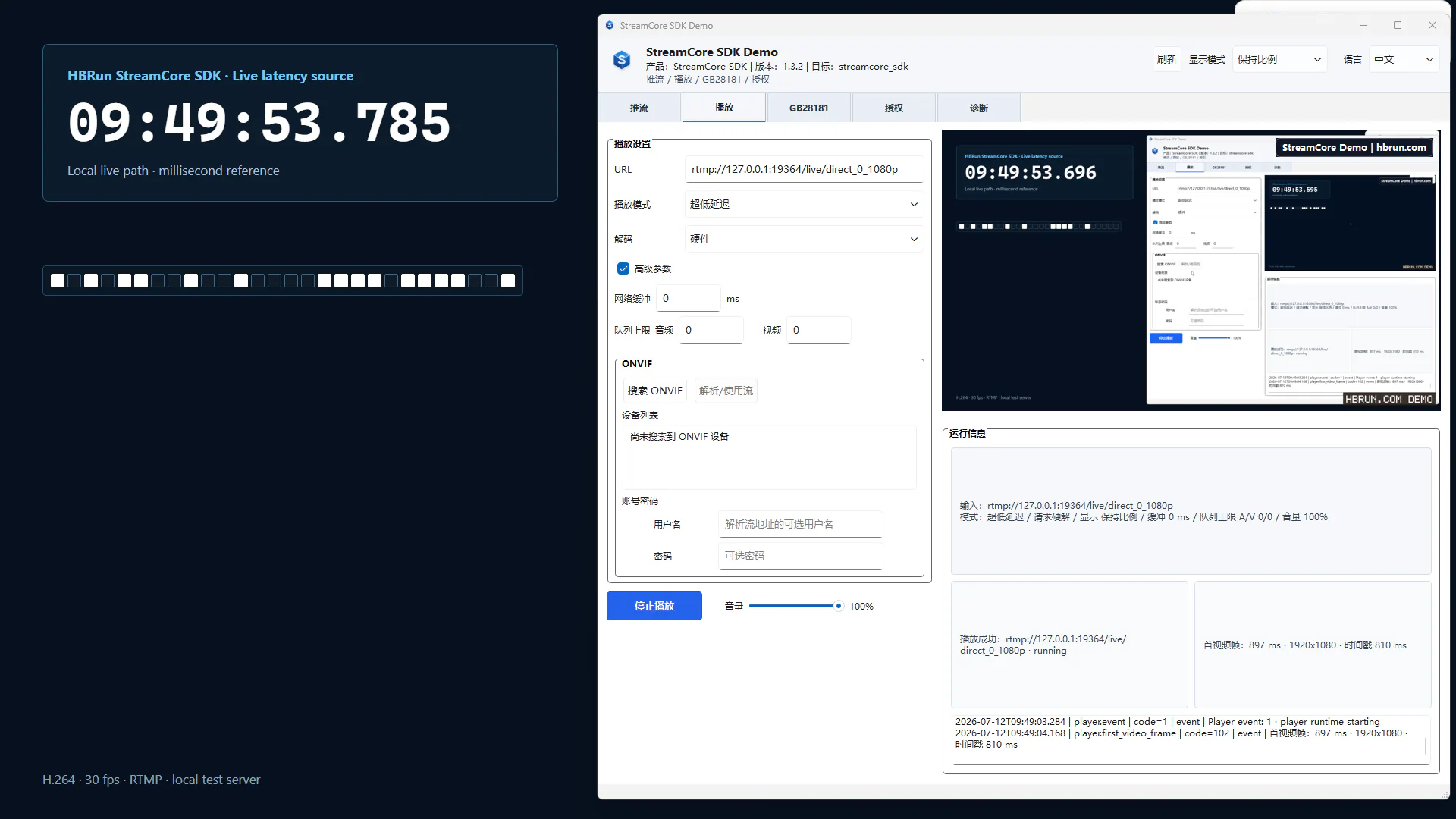
Task: Click the blue 停止播放 button
Action: [x=654, y=606]
